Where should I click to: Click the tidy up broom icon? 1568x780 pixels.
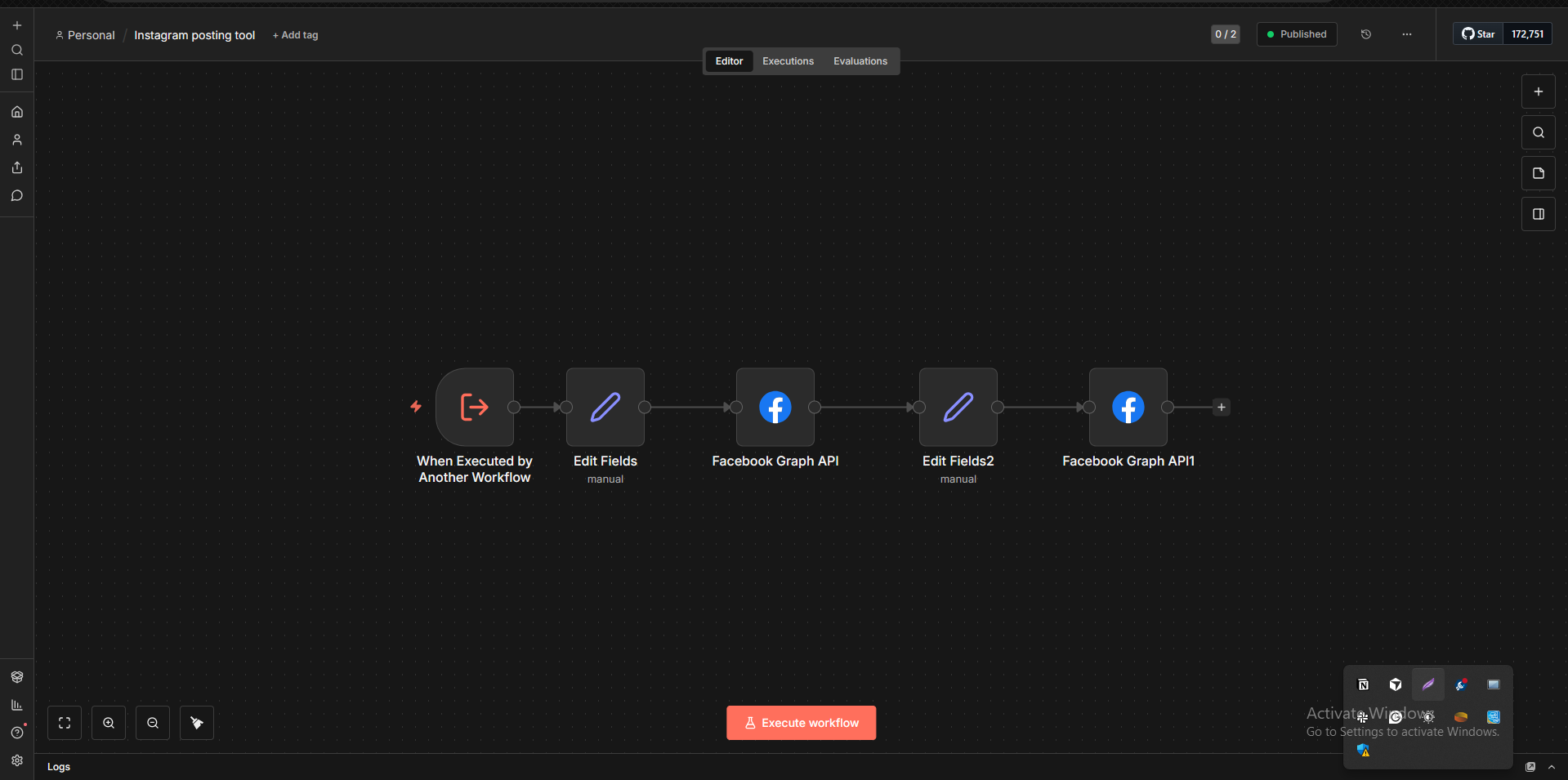pos(197,723)
